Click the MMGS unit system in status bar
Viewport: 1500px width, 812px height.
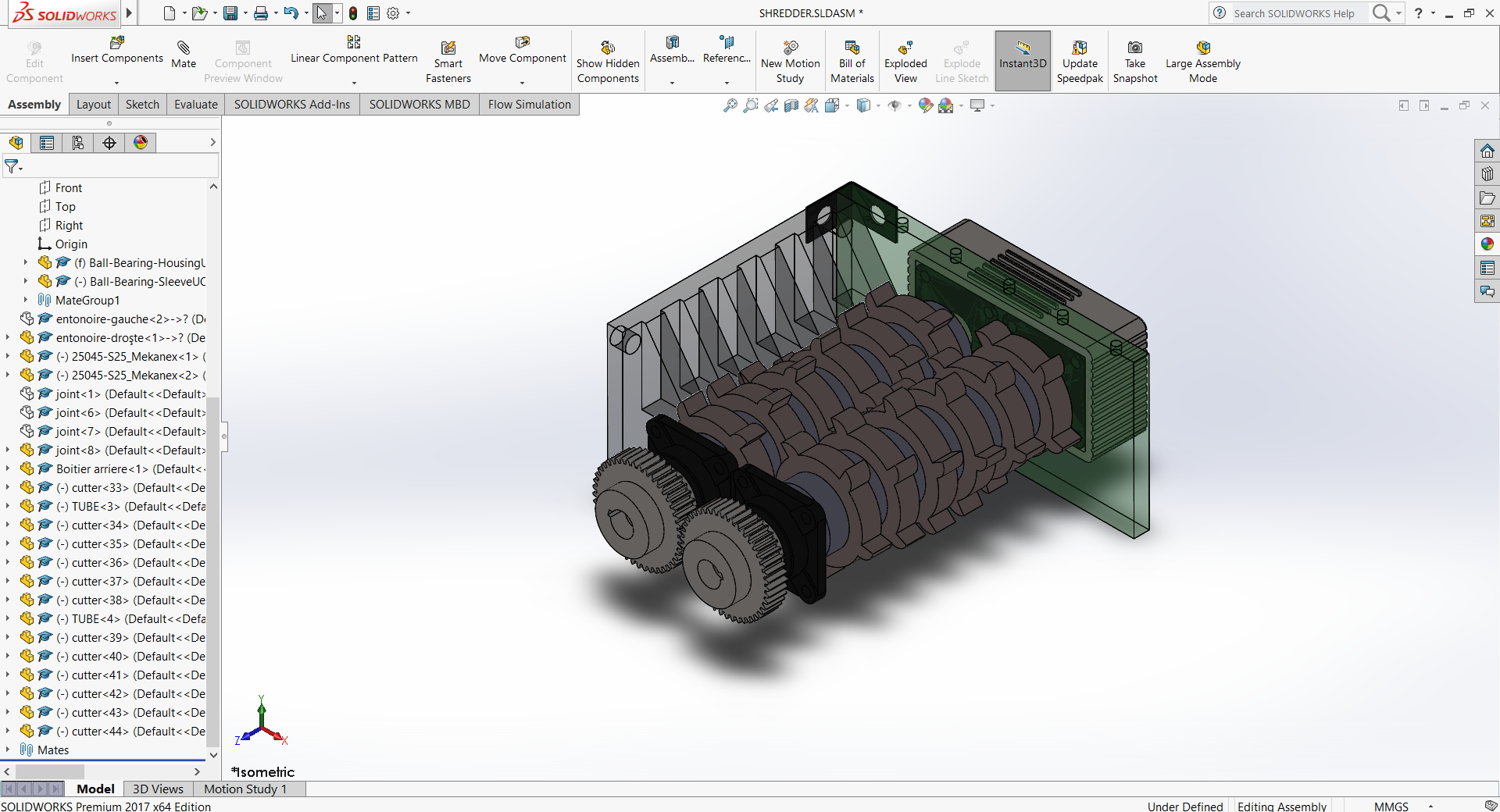point(1391,806)
